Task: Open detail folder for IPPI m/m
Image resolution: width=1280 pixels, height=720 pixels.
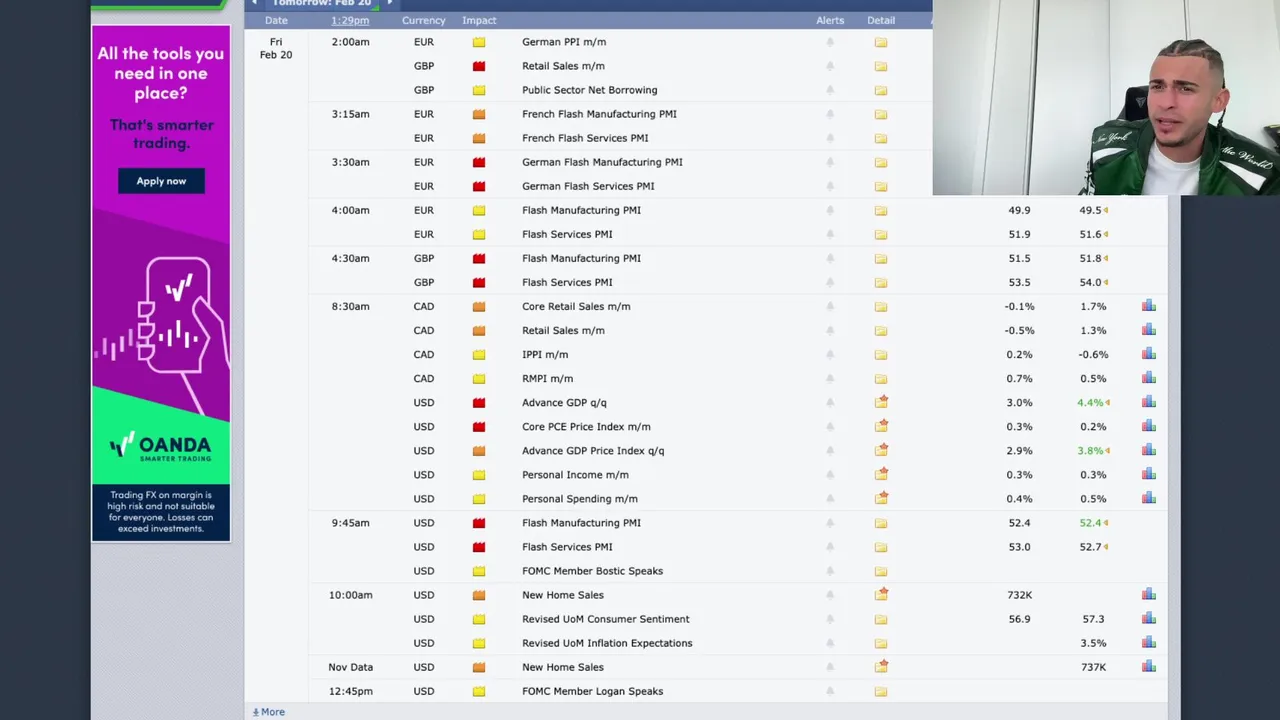Action: pyautogui.click(x=881, y=354)
